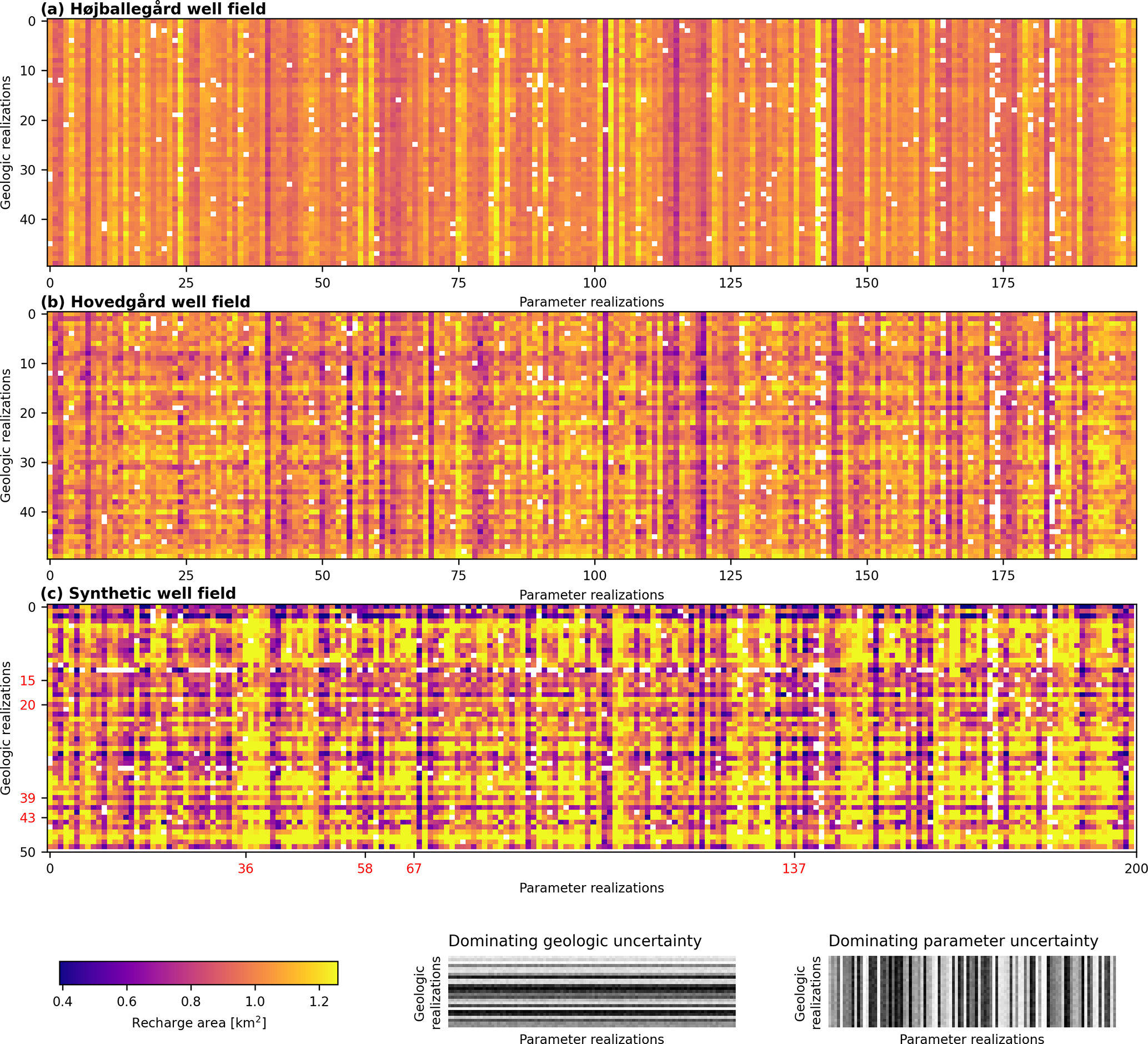Screen dimensions: 1148x1044
Task: Click the recharge area colorbar
Action: click(198, 973)
